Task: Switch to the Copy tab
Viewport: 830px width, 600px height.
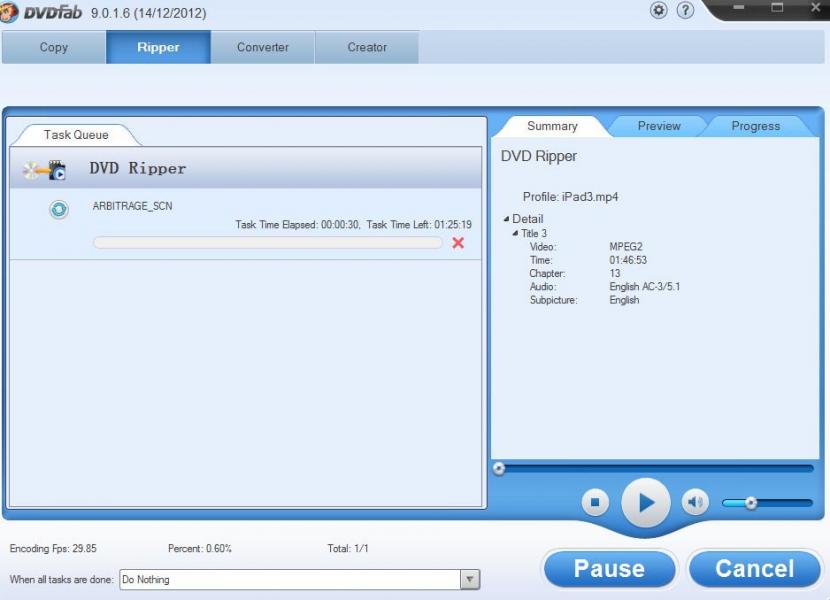Action: click(53, 47)
